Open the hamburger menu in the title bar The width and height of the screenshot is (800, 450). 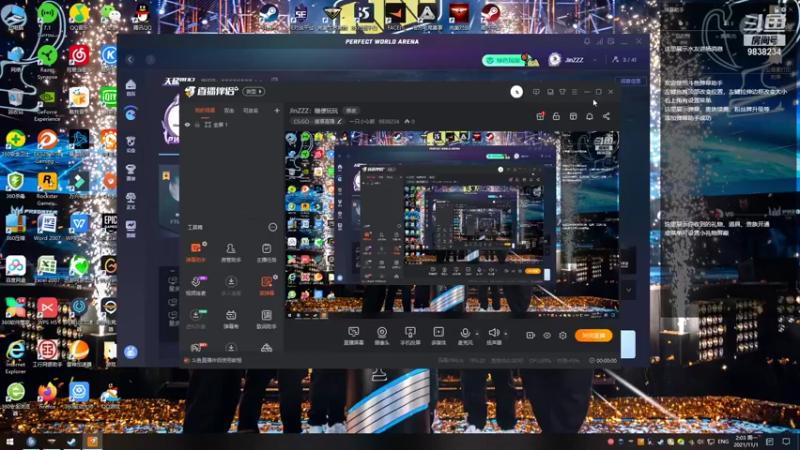pyautogui.click(x=574, y=92)
